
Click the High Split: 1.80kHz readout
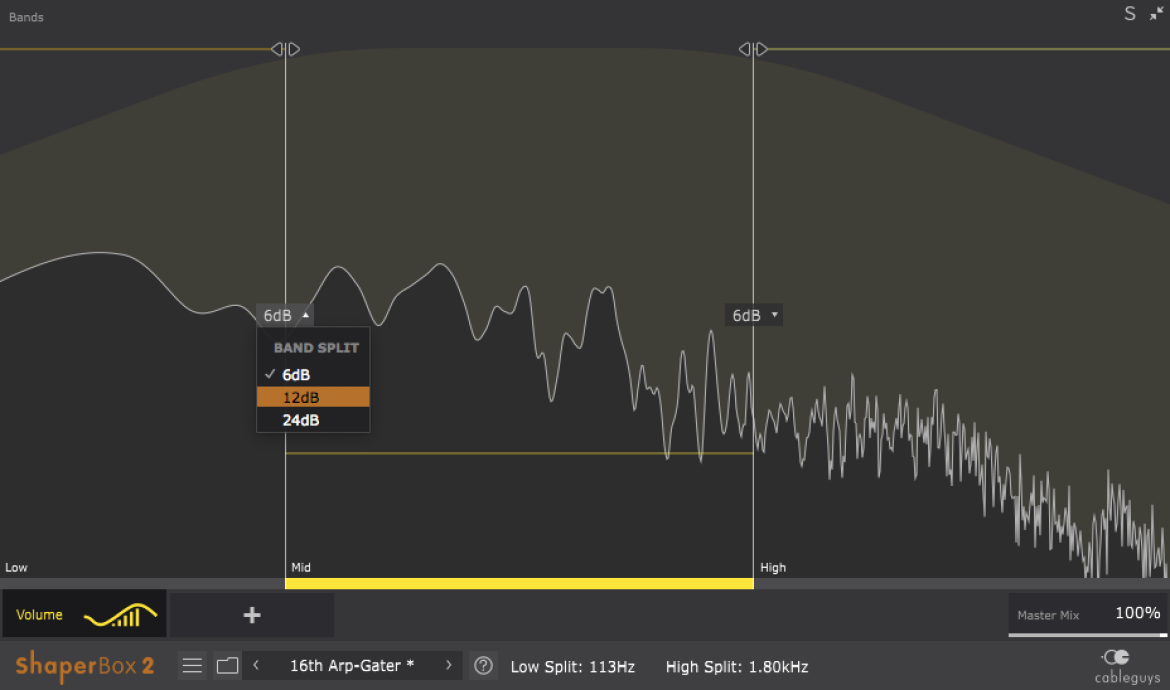tap(737, 667)
